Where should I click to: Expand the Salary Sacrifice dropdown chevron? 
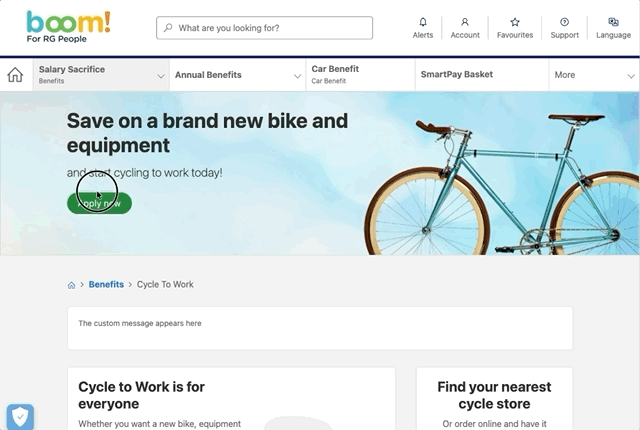[x=161, y=76]
